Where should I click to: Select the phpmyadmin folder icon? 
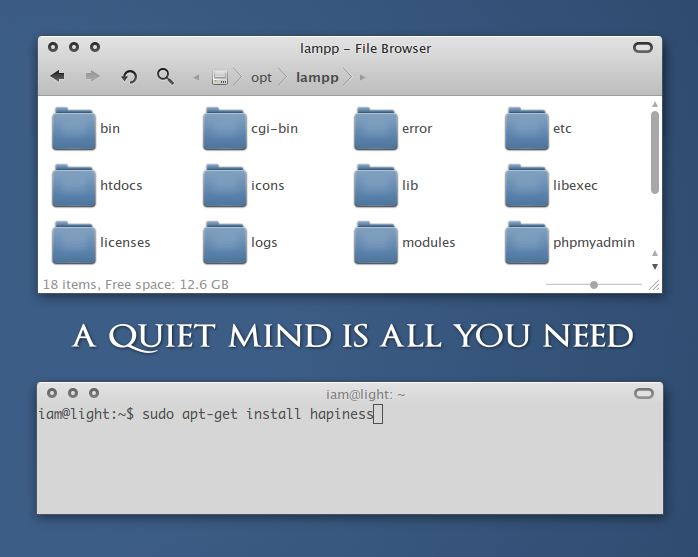[x=527, y=242]
